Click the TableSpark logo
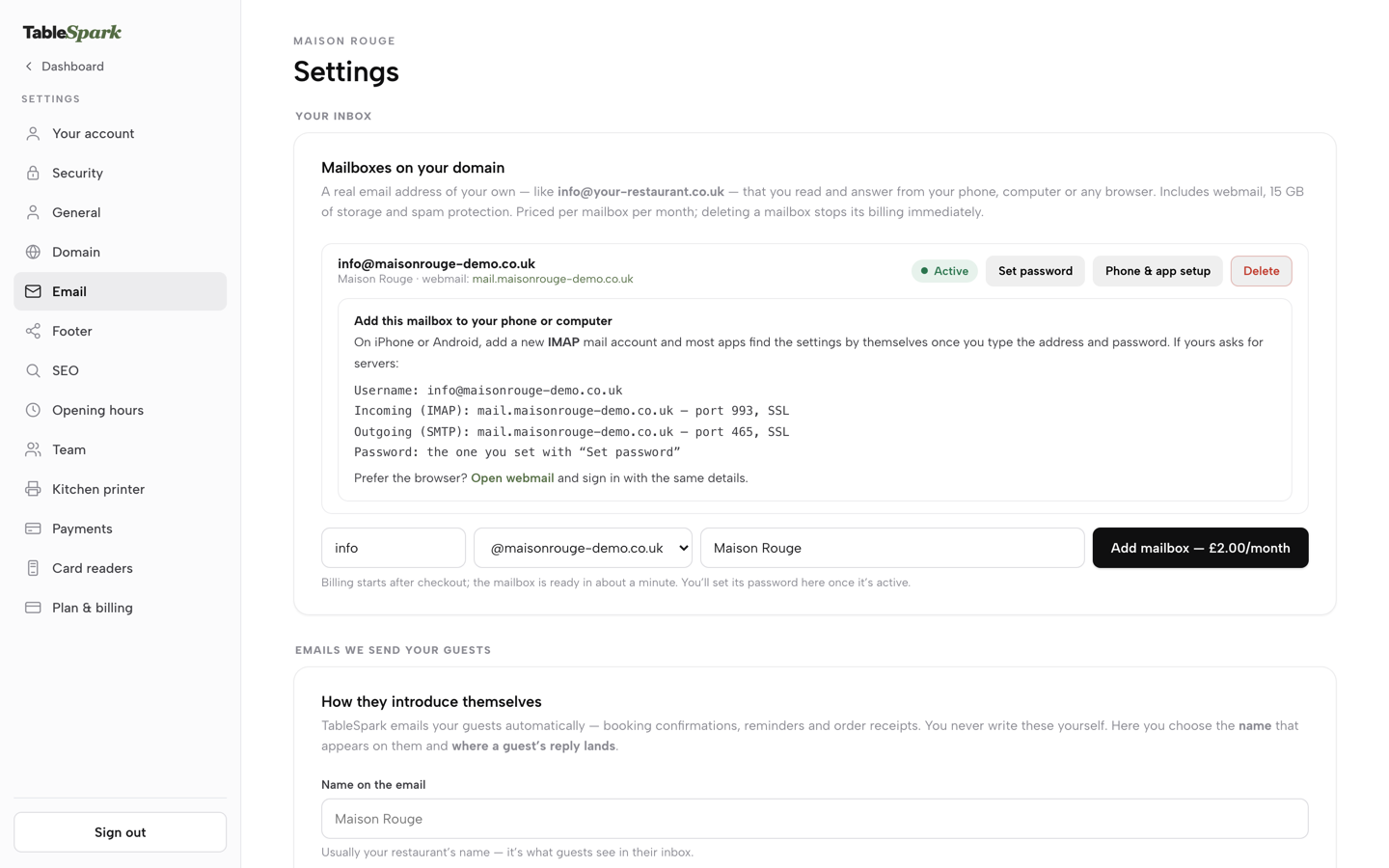Image resolution: width=1389 pixels, height=868 pixels. pyautogui.click(x=72, y=32)
